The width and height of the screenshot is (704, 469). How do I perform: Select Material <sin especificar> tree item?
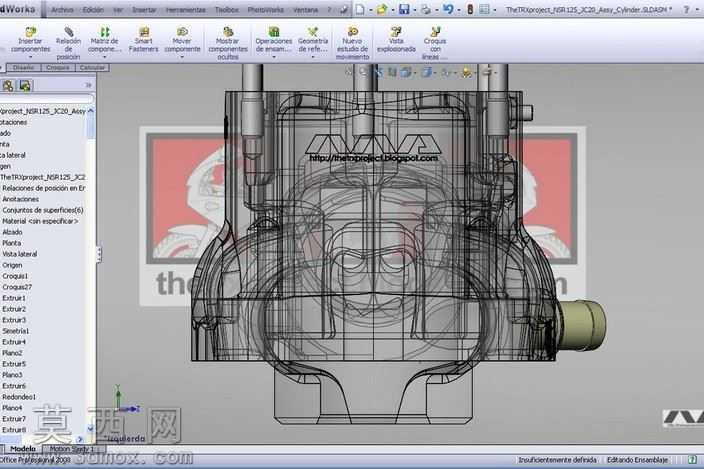(x=40, y=221)
